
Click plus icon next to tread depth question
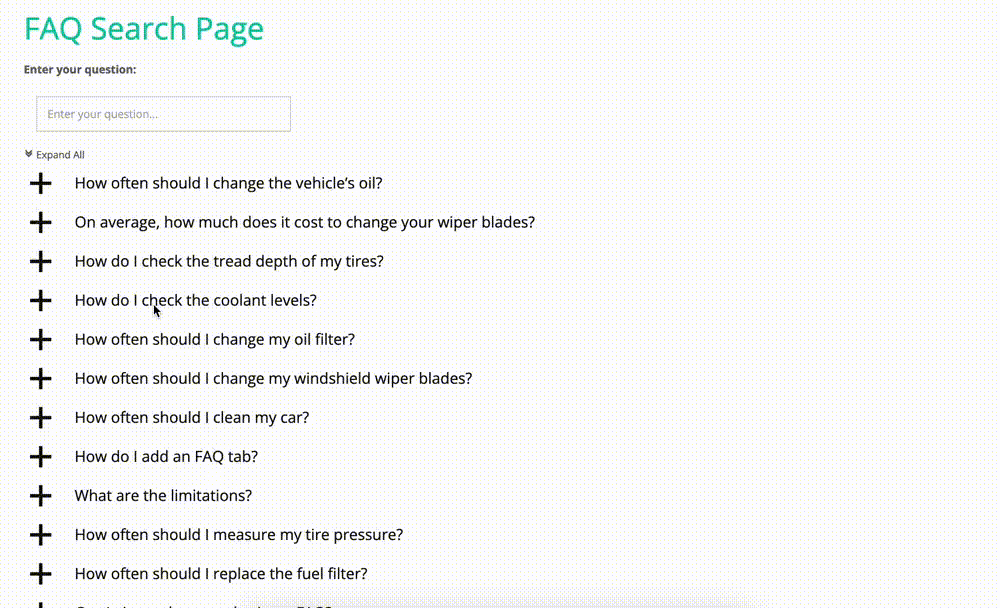click(x=40, y=262)
